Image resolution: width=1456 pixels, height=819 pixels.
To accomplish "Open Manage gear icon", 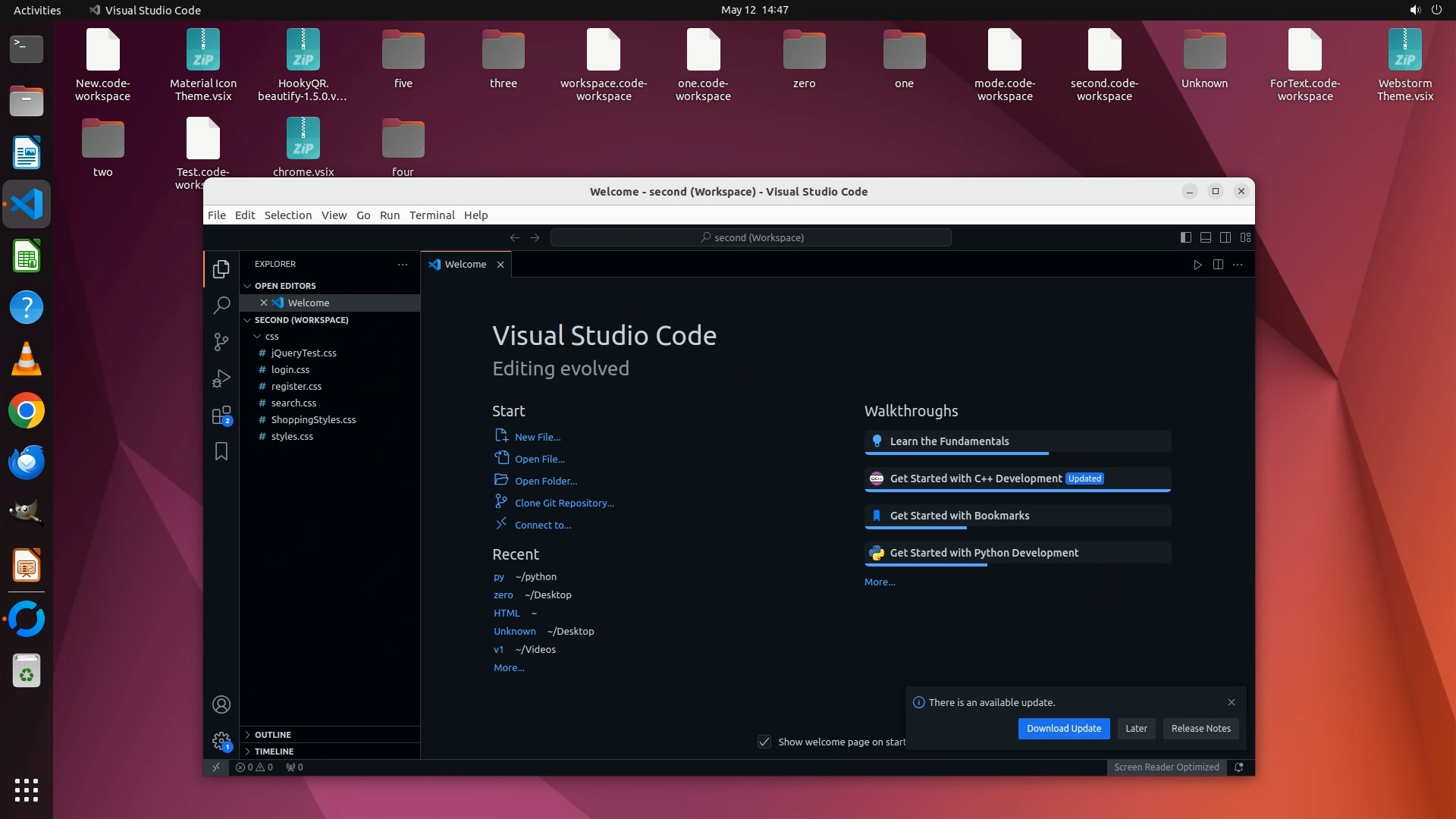I will click(x=221, y=741).
